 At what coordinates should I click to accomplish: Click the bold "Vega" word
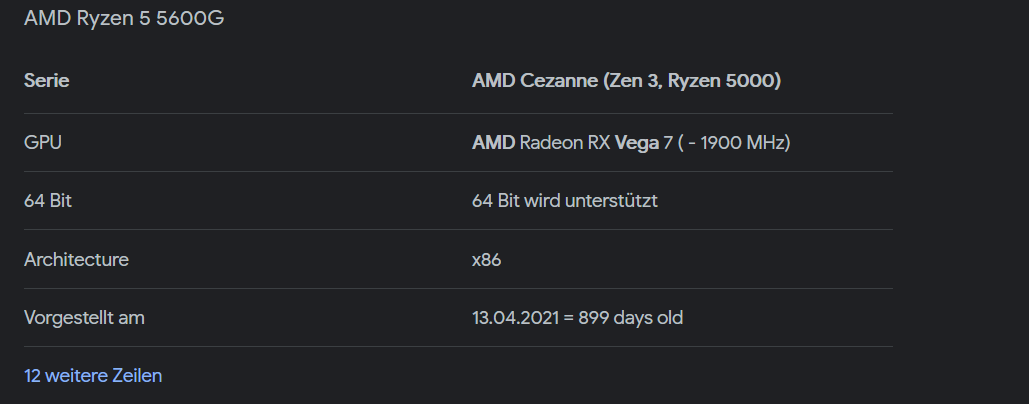click(x=636, y=143)
